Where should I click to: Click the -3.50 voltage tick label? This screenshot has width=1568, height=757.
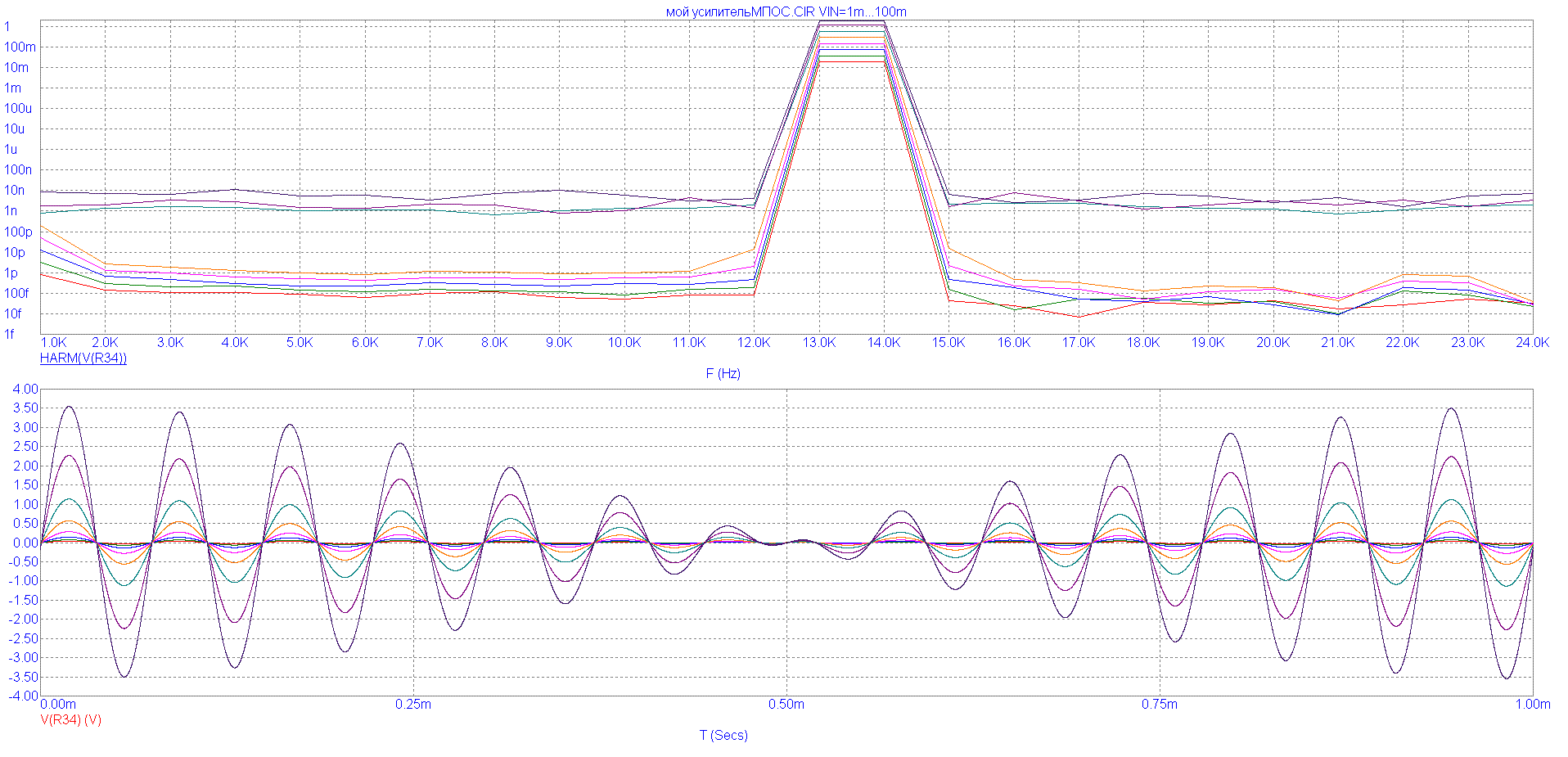click(x=24, y=677)
